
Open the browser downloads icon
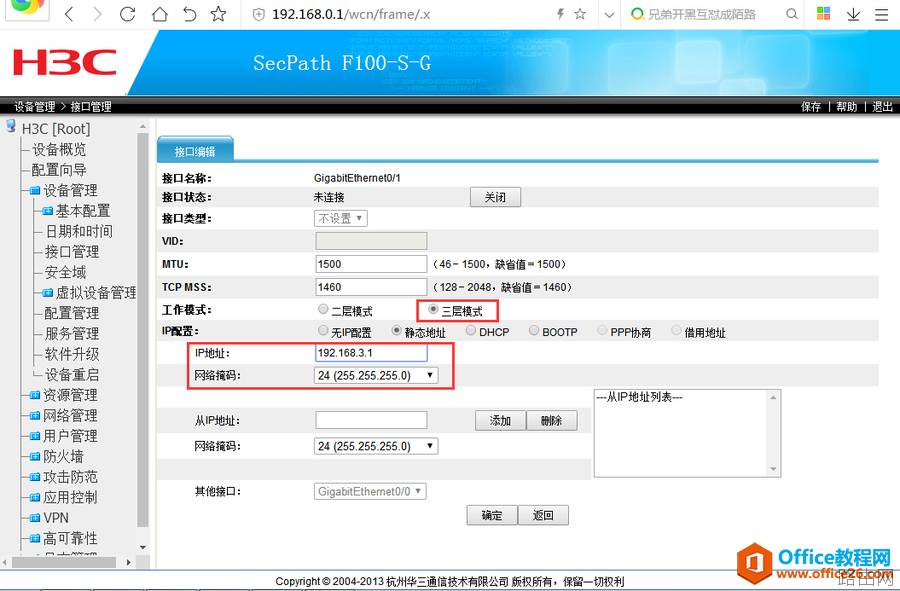tap(854, 14)
